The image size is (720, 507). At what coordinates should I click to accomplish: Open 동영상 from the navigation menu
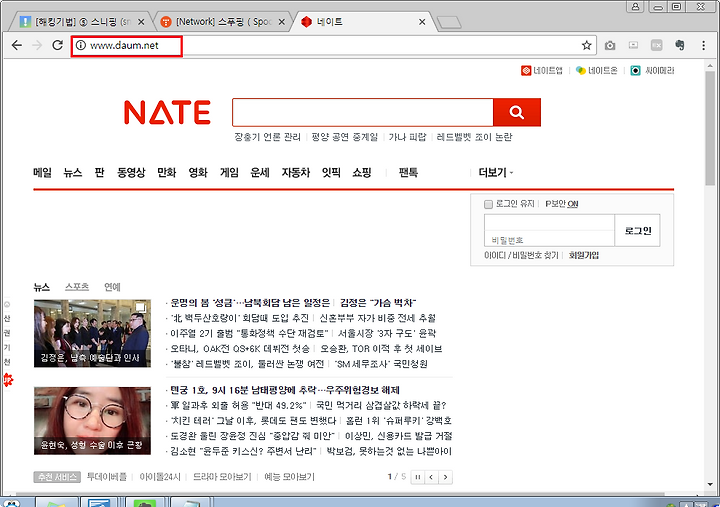point(131,173)
